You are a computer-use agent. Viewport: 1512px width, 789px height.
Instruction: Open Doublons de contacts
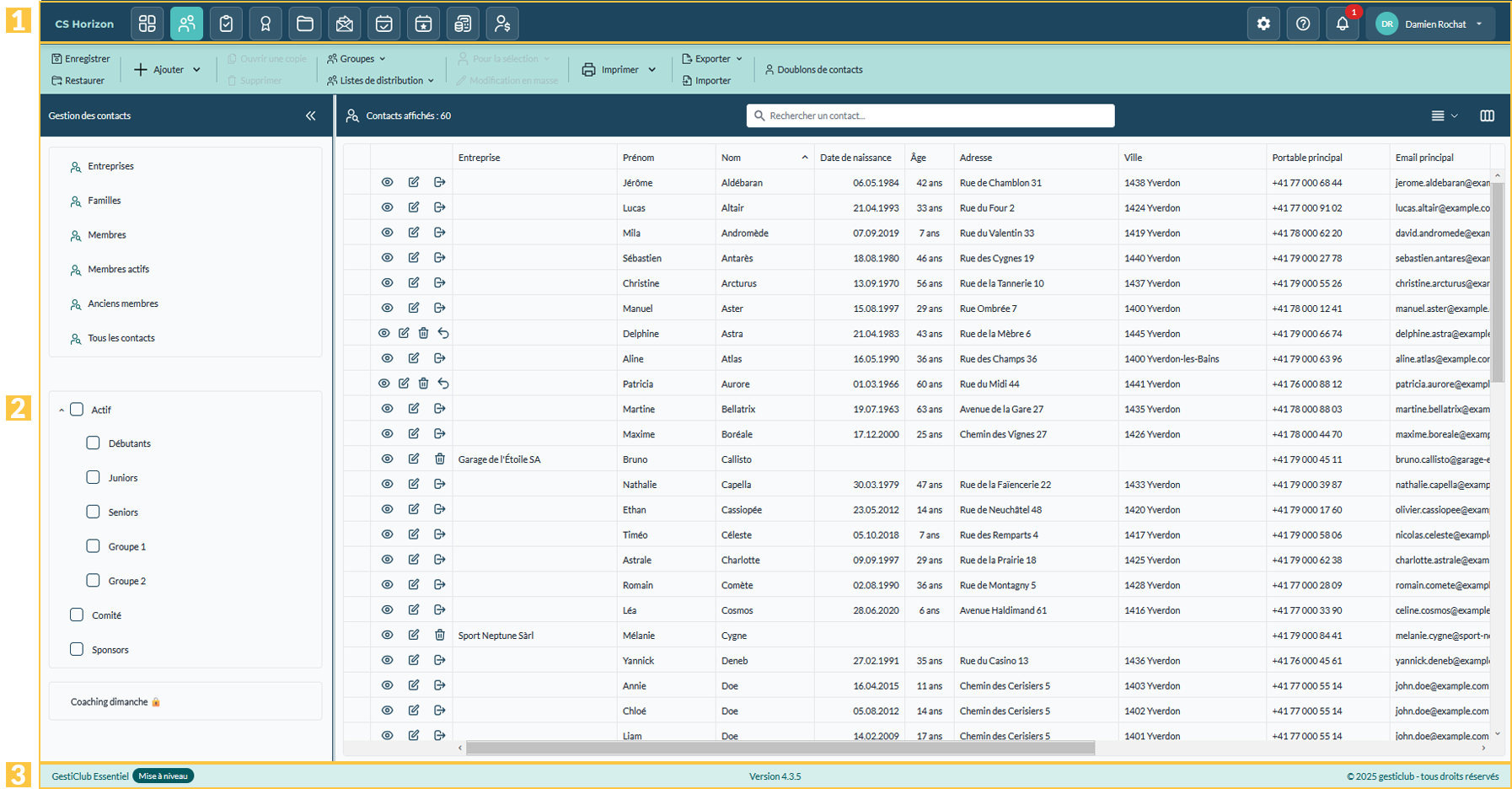tap(813, 69)
